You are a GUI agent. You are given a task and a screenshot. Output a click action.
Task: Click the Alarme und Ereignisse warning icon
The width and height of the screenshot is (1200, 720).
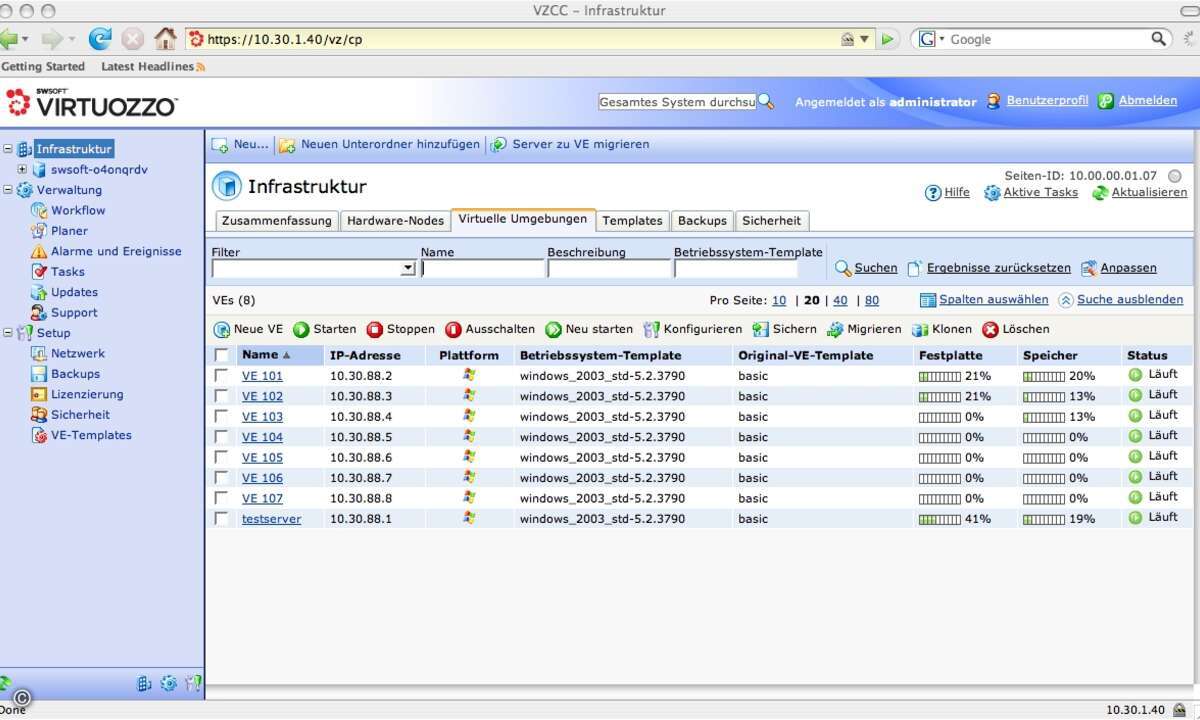(x=39, y=251)
